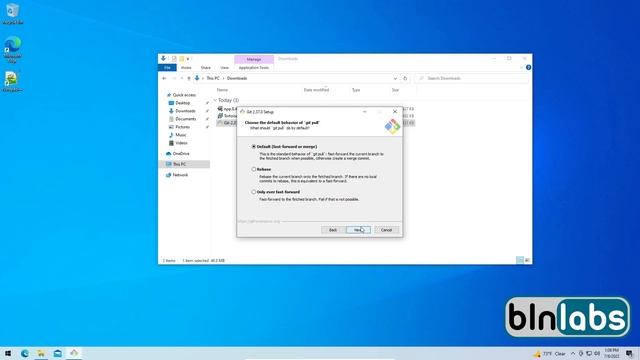Open the Home ribbon tab in Explorer
Viewport: 640px width, 360px height.
pos(186,68)
